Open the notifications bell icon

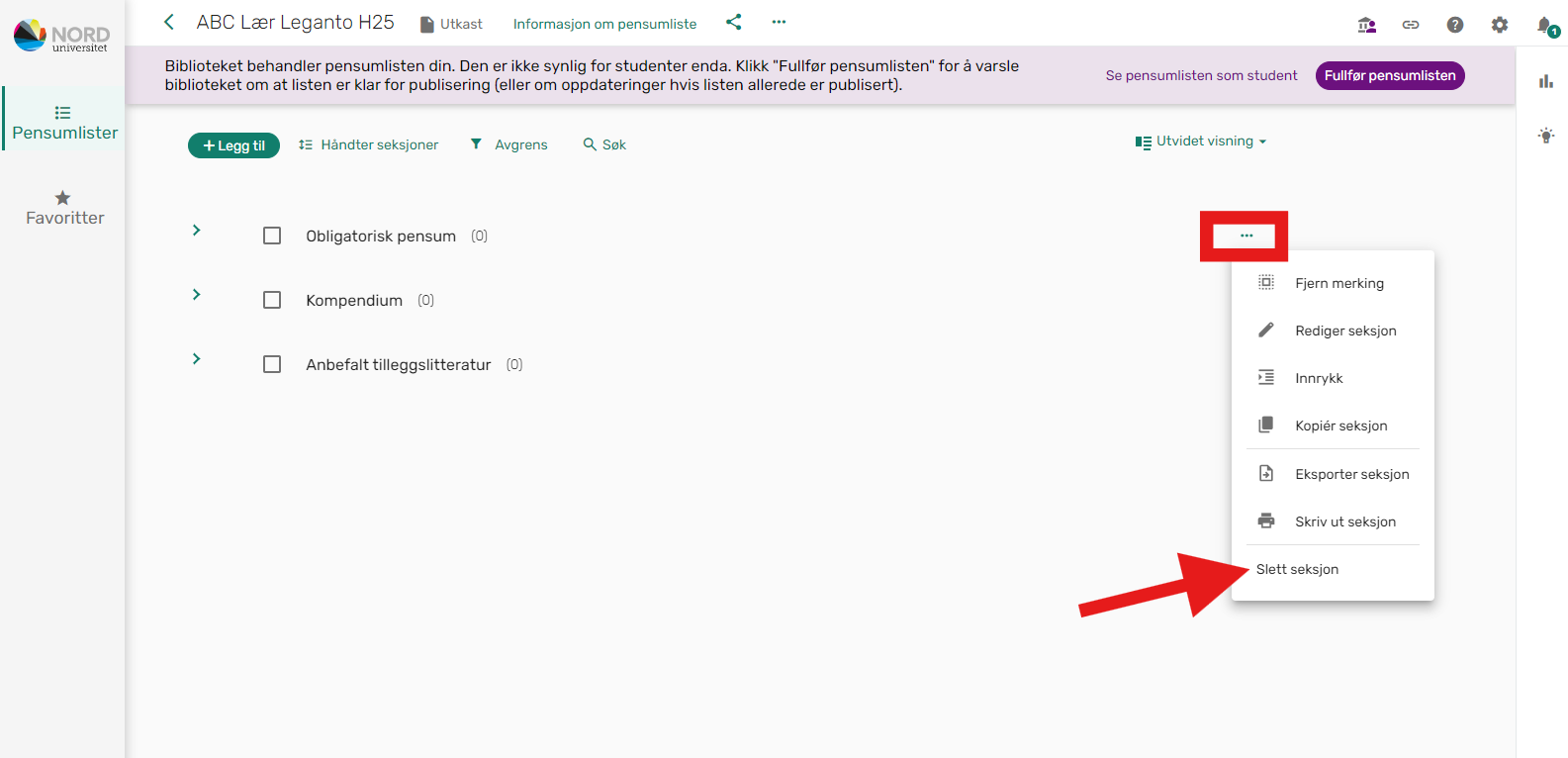coord(1545,26)
